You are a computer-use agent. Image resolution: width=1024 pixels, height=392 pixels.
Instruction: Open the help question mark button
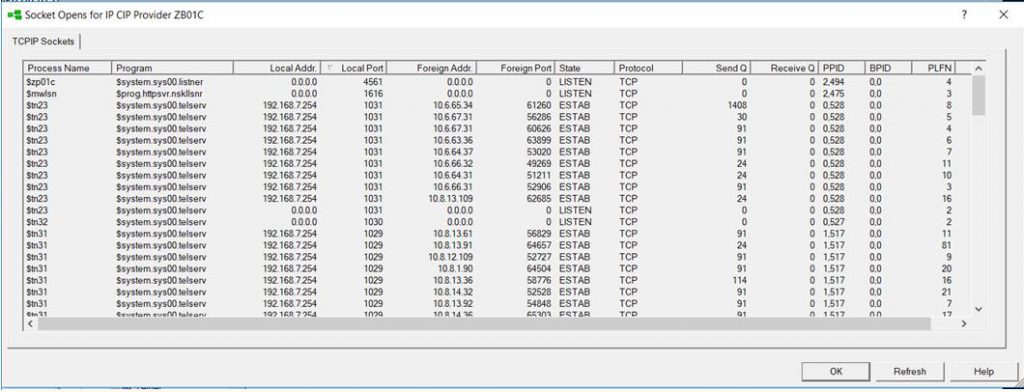(964, 14)
